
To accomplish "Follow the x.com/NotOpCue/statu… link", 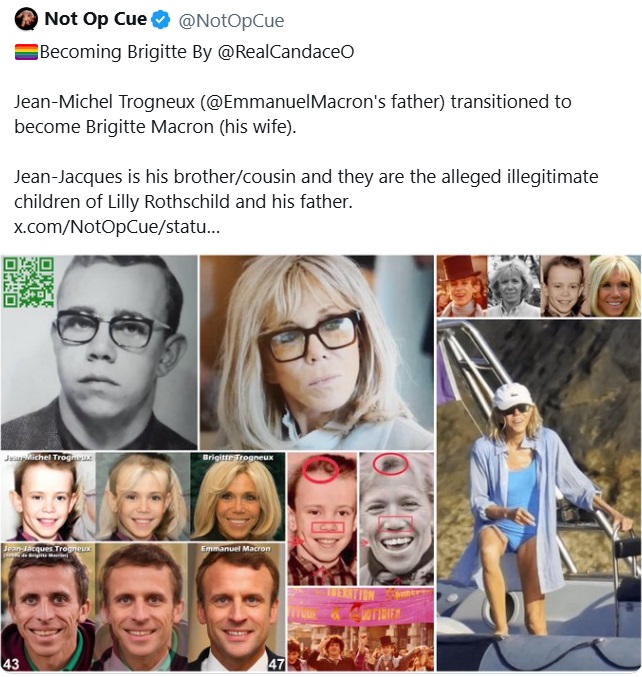I will (x=117, y=226).
